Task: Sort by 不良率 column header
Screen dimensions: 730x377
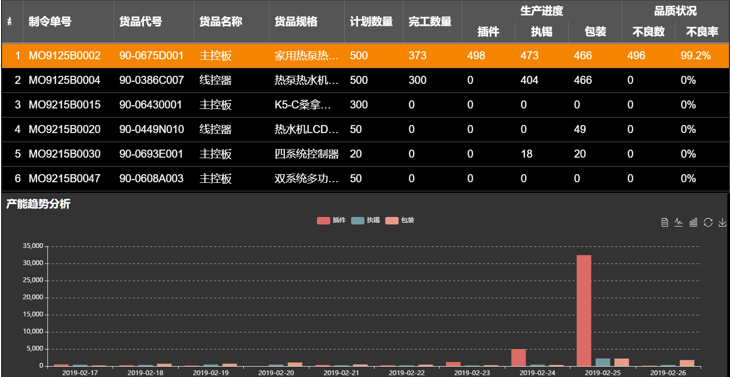Action: pos(702,32)
